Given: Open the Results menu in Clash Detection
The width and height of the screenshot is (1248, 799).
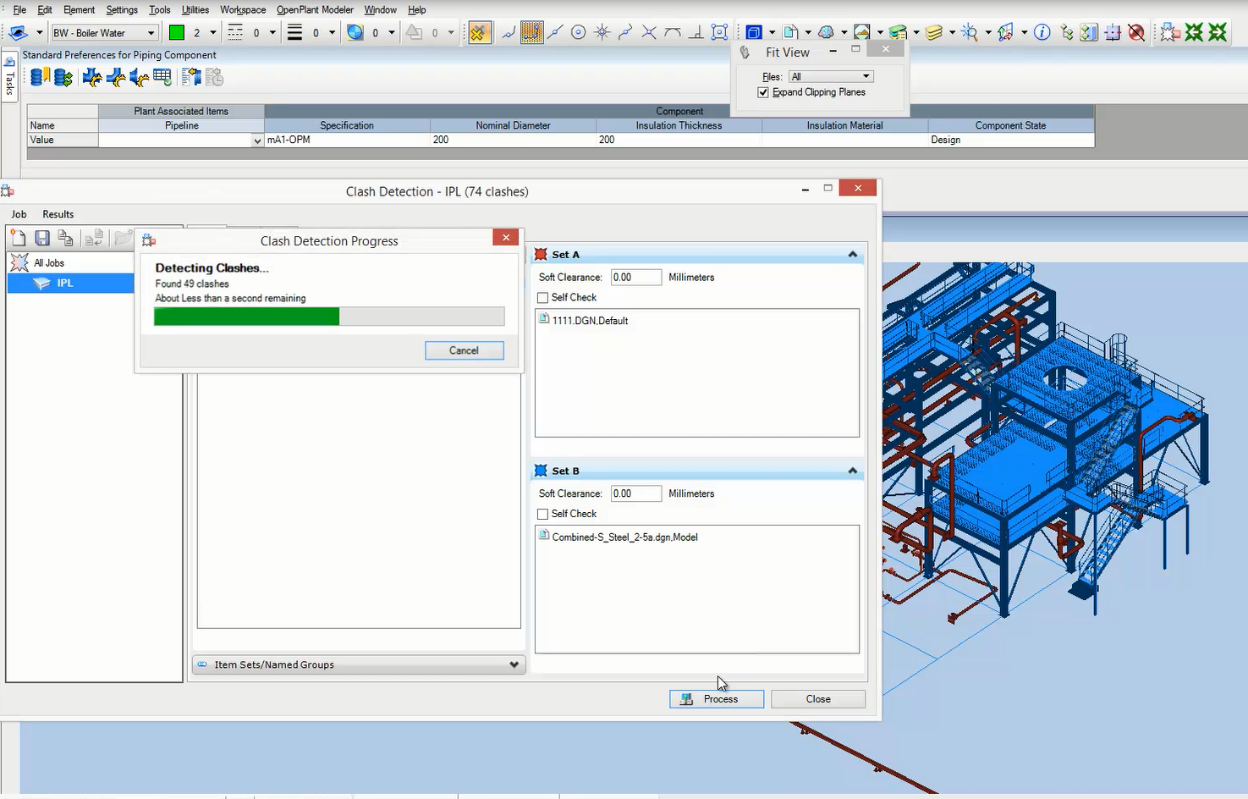Looking at the screenshot, I should click(58, 214).
